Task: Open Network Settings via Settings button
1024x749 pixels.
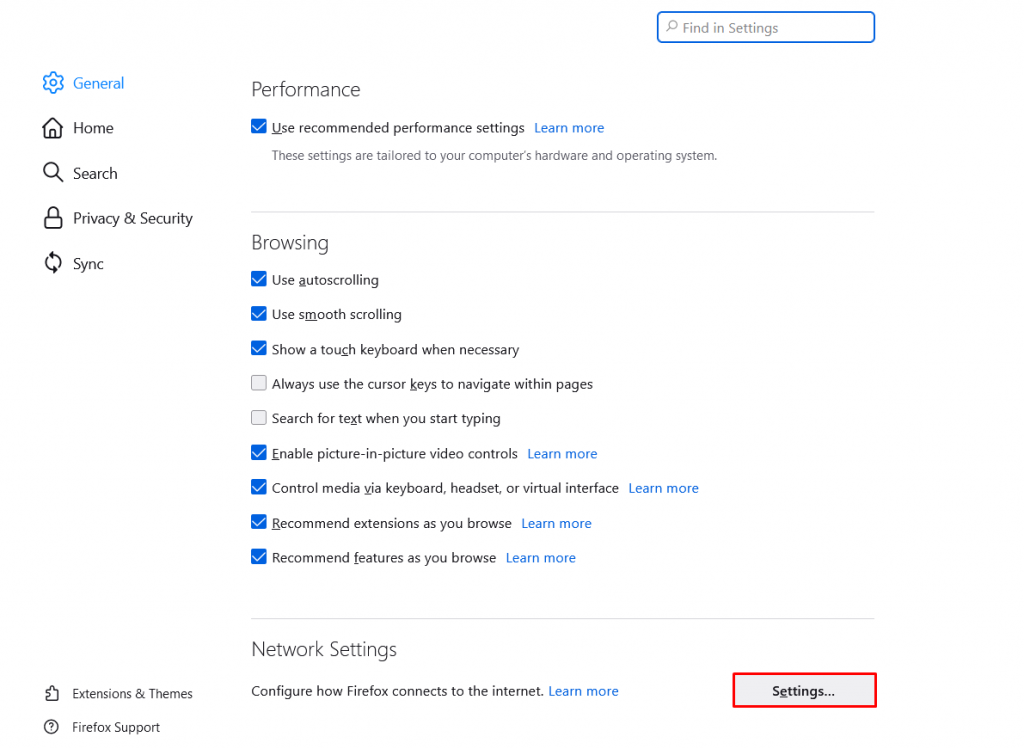Action: (804, 690)
